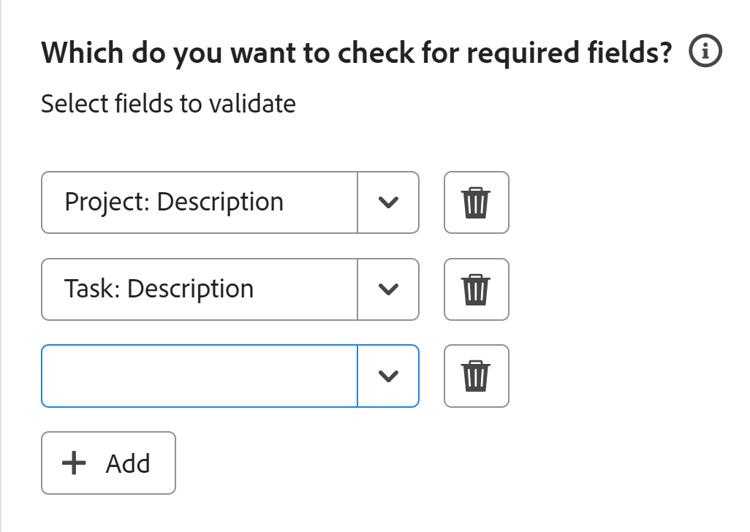The image size is (750, 532).
Task: Focus the blue-outlined blank field
Action: pyautogui.click(x=199, y=376)
